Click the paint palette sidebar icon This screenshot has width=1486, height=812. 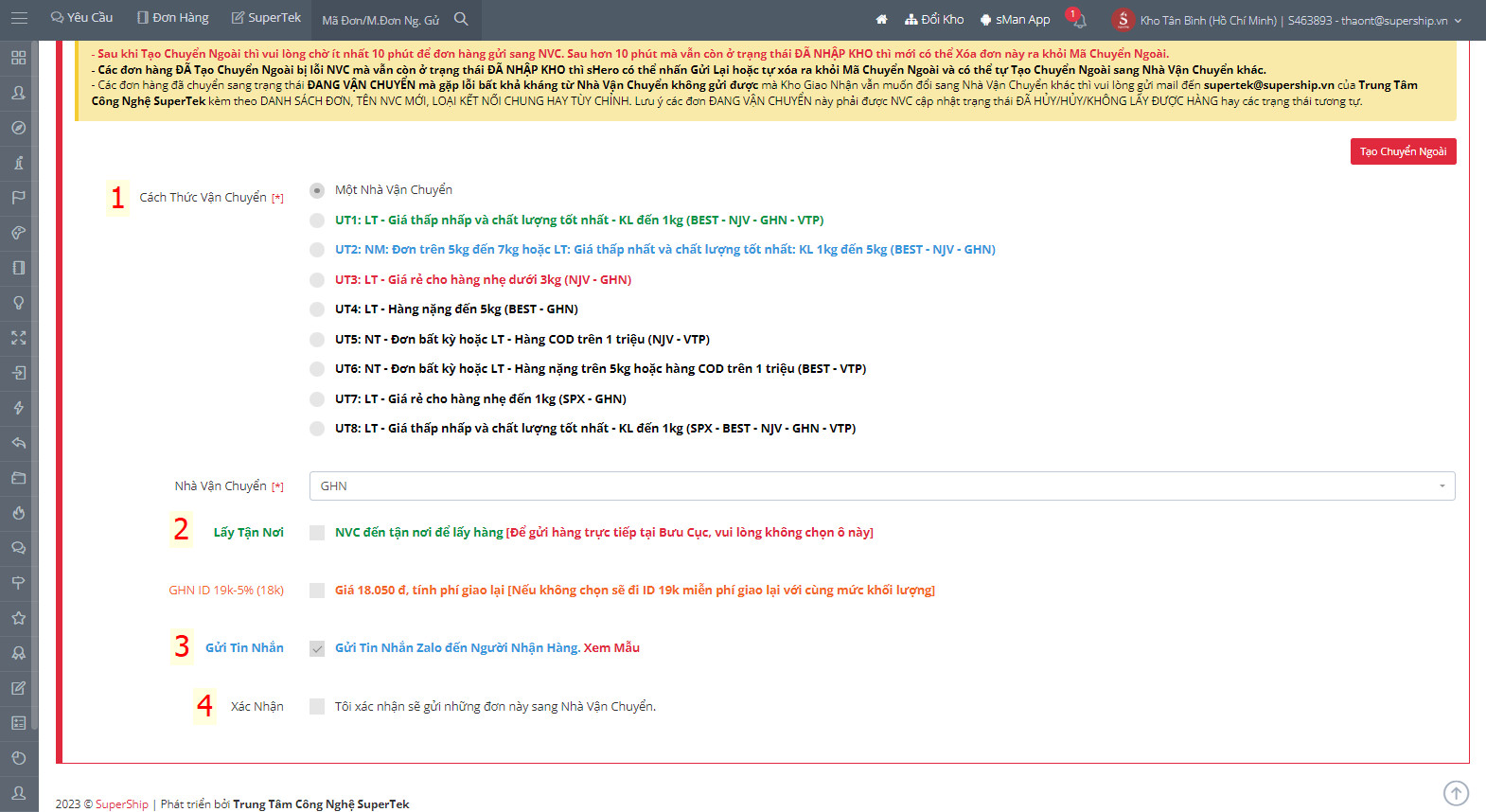(18, 233)
